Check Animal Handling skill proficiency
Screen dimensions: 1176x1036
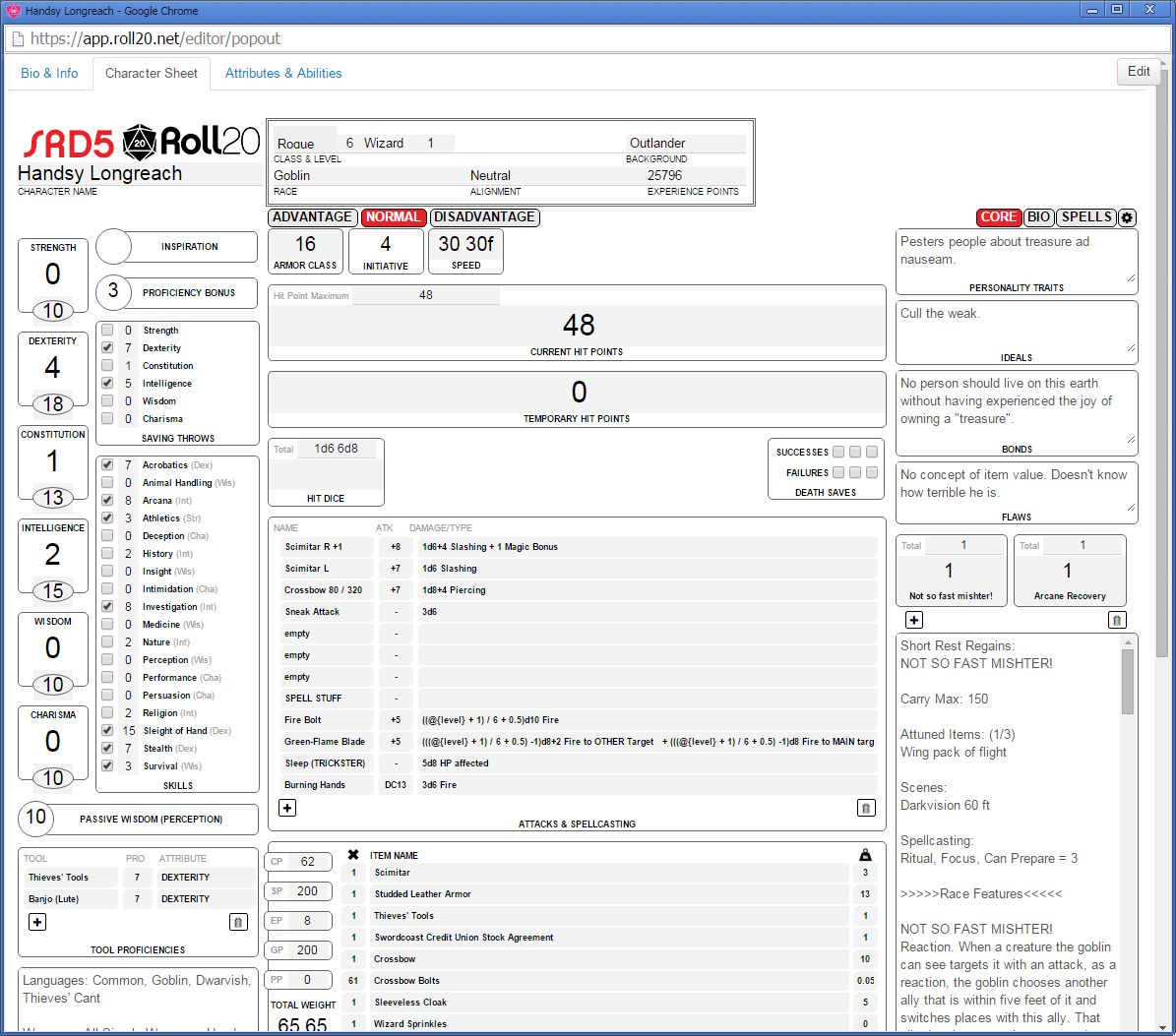click(108, 483)
